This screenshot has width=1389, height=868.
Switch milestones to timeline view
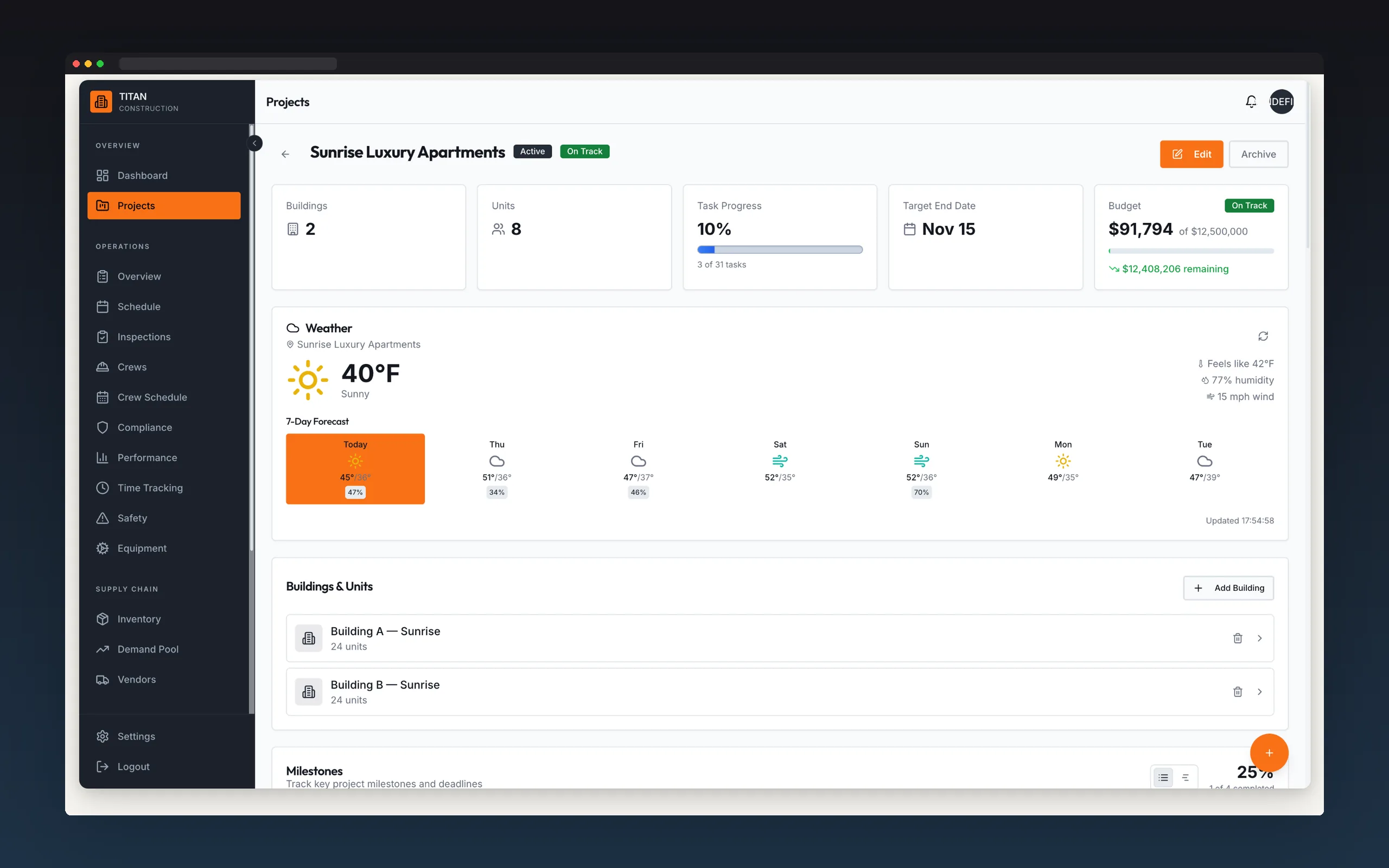pyautogui.click(x=1185, y=777)
